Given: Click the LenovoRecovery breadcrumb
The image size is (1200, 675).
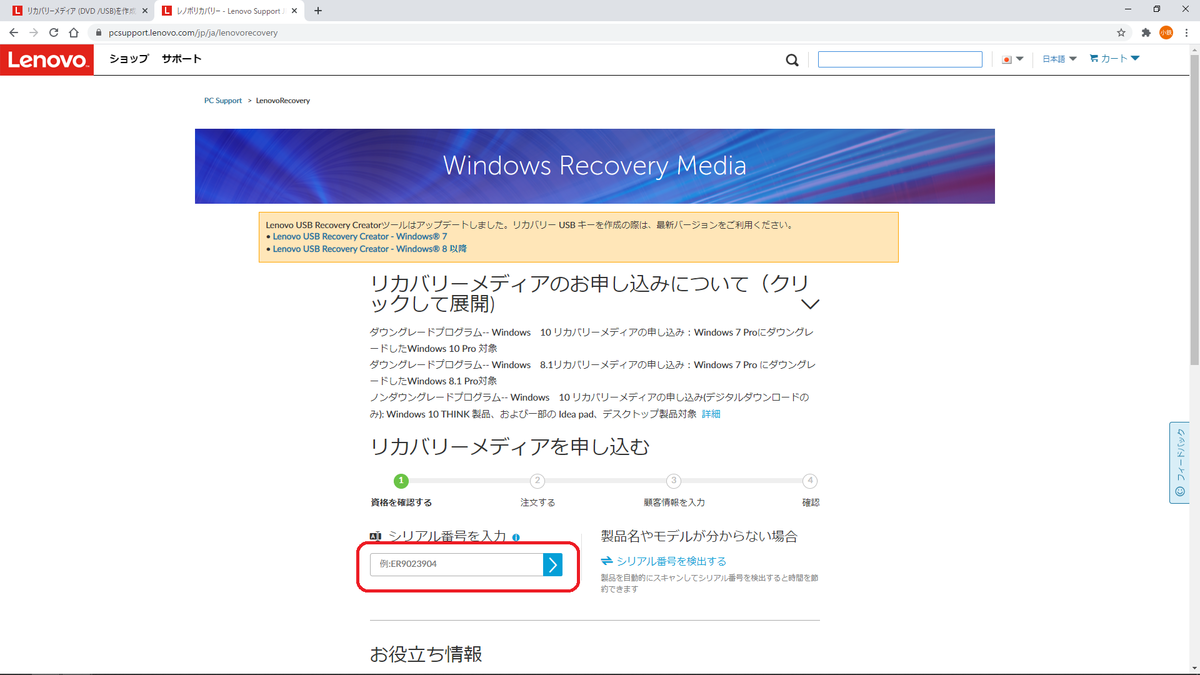Looking at the screenshot, I should click(x=283, y=101).
